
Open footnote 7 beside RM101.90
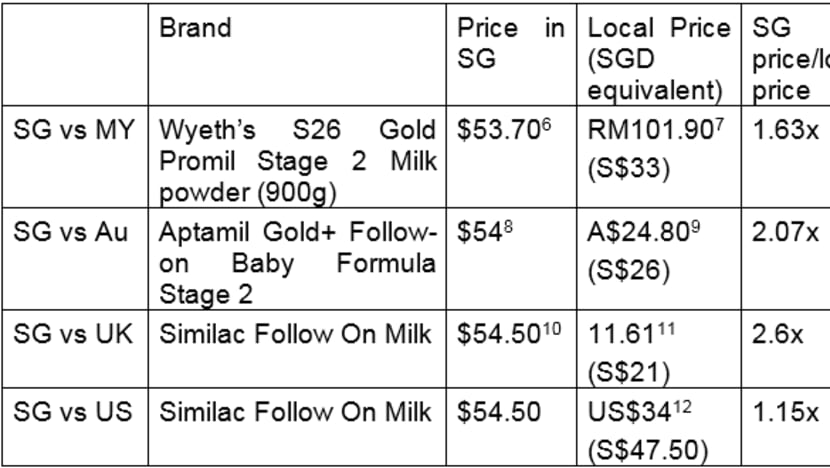[x=719, y=125]
